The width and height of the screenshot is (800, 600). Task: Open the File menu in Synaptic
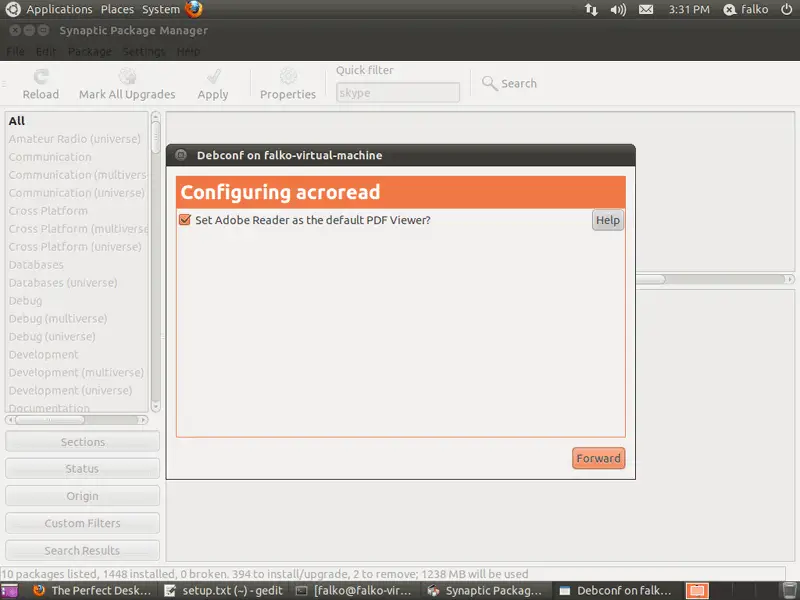15,52
